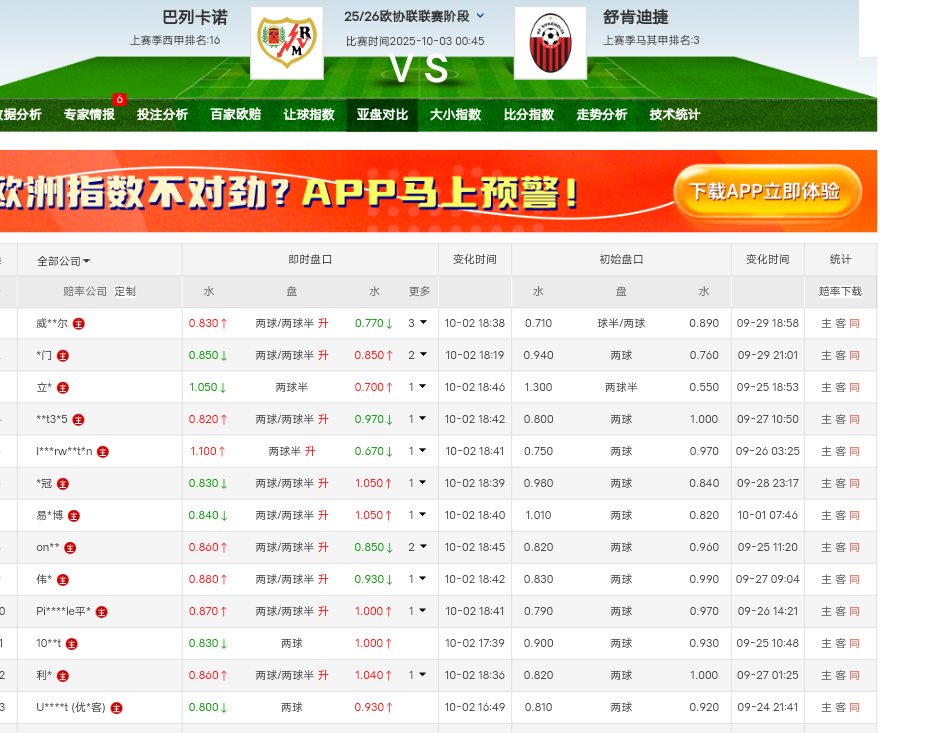Click the 下载APP立即体验 button
The height and width of the screenshot is (733, 925).
tap(767, 191)
